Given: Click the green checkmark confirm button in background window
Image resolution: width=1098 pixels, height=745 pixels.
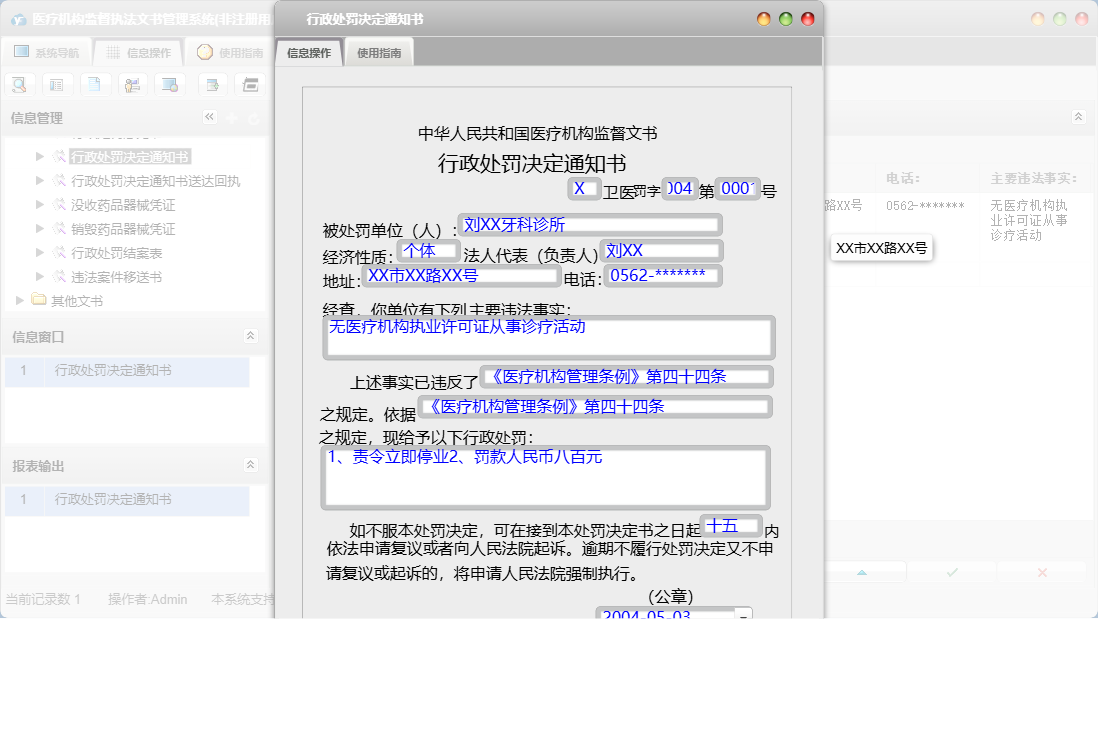Looking at the screenshot, I should point(952,572).
